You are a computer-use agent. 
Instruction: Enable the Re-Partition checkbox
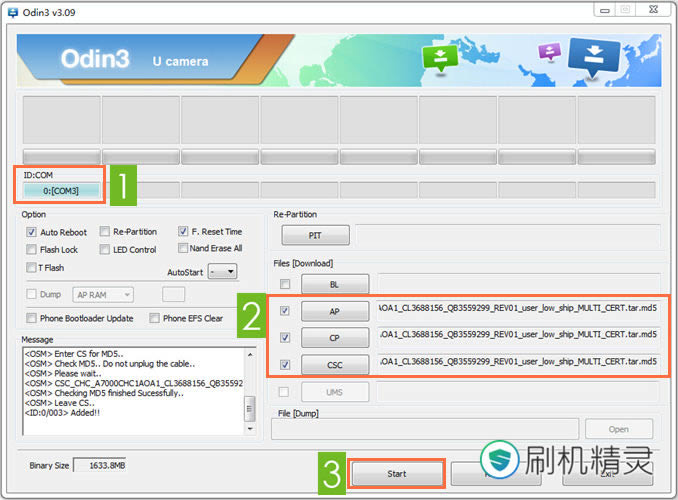tap(105, 232)
